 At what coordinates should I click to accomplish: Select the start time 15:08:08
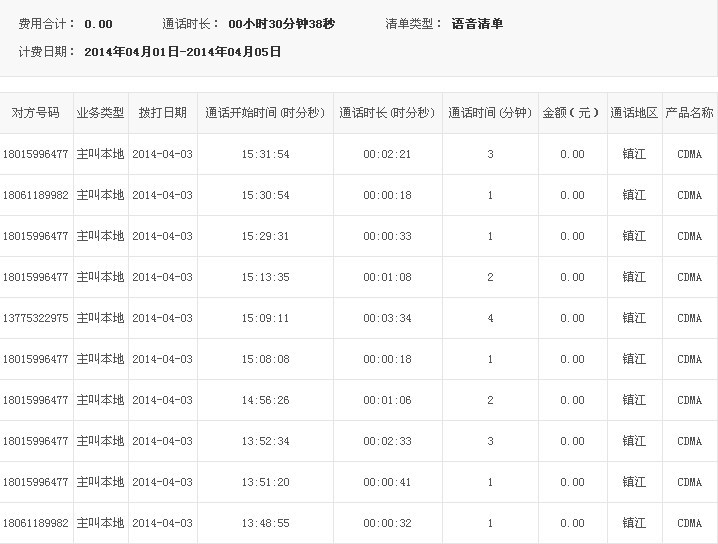pyautogui.click(x=266, y=359)
